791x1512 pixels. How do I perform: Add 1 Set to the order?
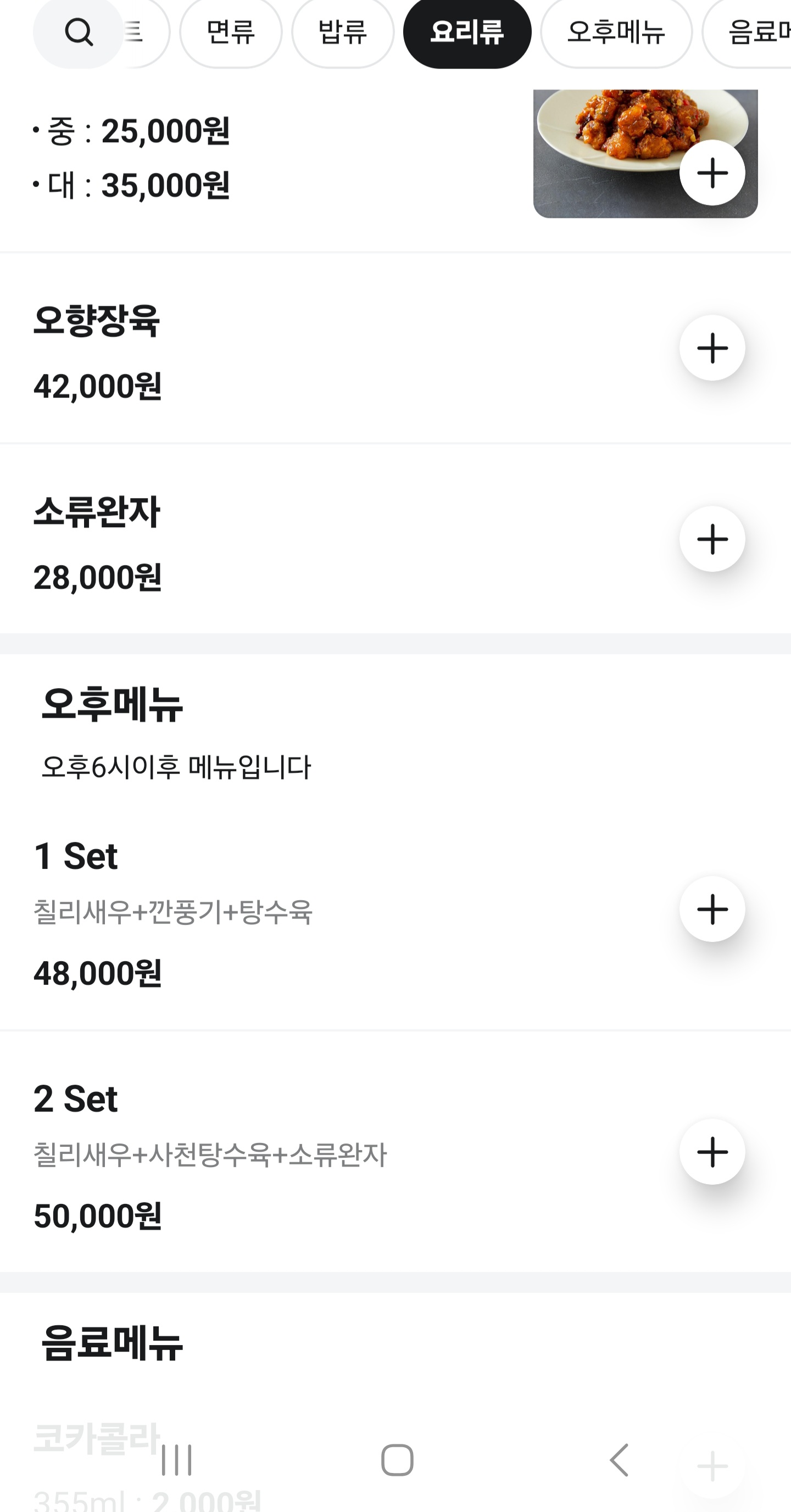[712, 909]
